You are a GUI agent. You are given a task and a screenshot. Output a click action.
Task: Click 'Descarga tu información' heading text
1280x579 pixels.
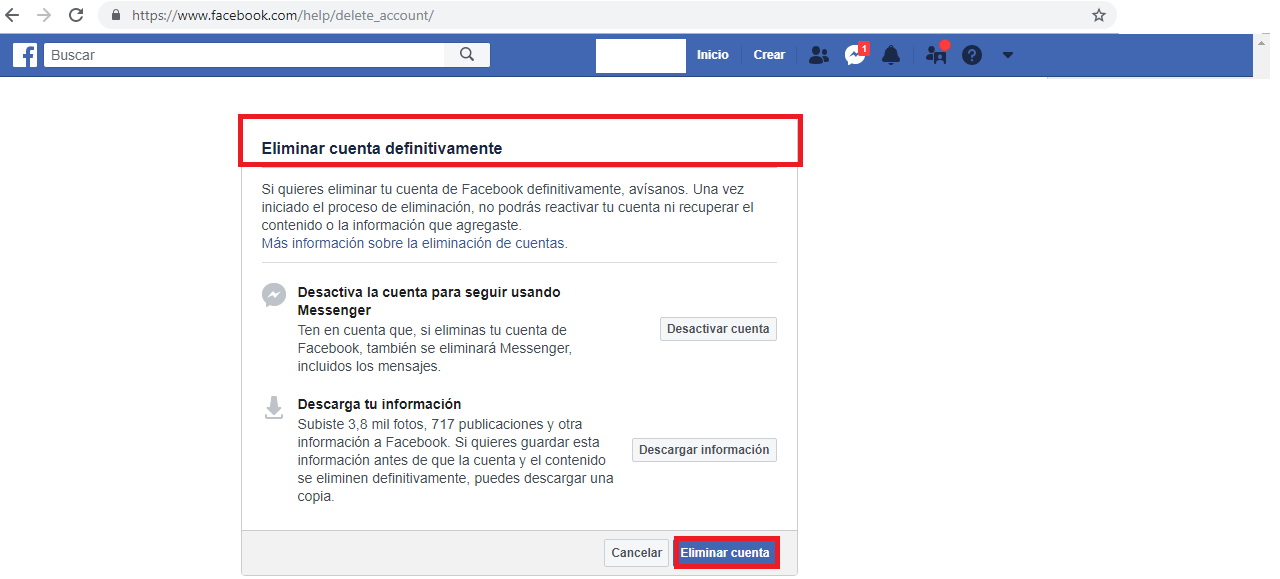379,404
